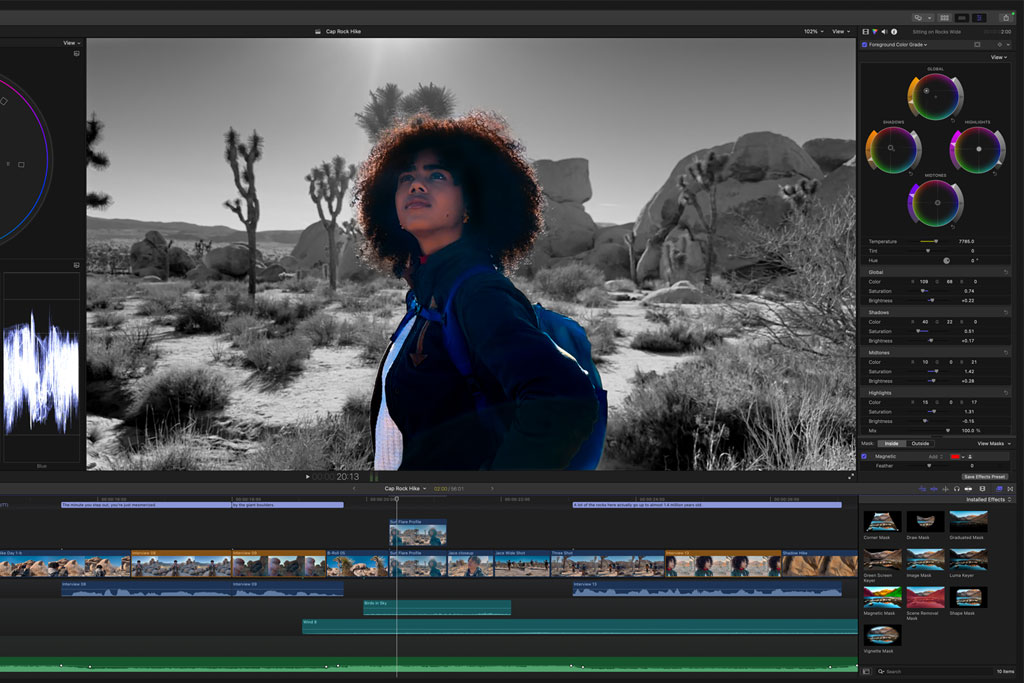This screenshot has height=683, width=1024.
Task: Click the Inside mask button
Action: click(x=892, y=444)
